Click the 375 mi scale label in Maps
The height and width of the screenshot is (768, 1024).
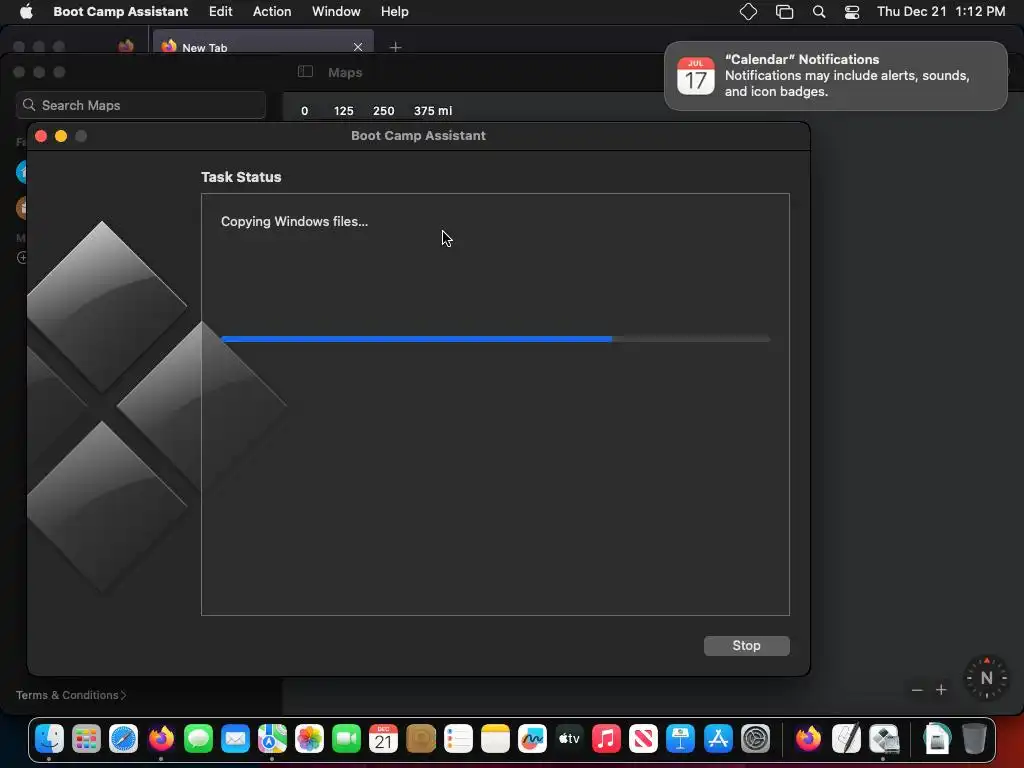433,111
